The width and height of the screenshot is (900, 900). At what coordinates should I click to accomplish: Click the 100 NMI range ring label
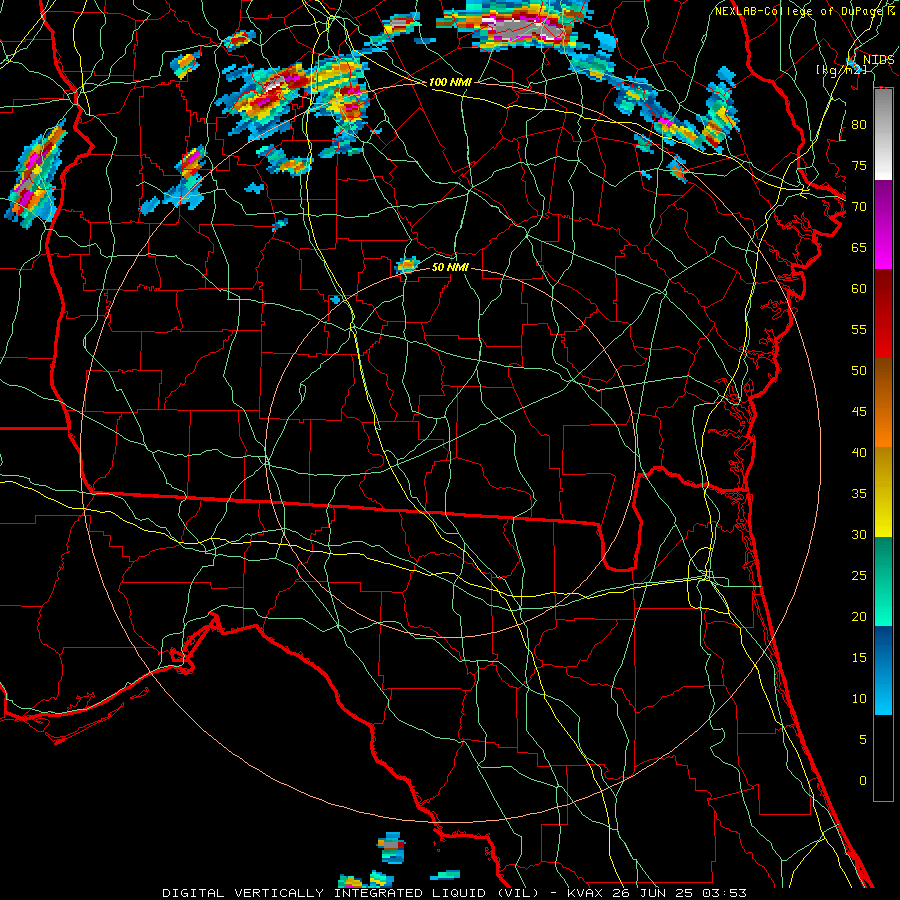click(450, 82)
